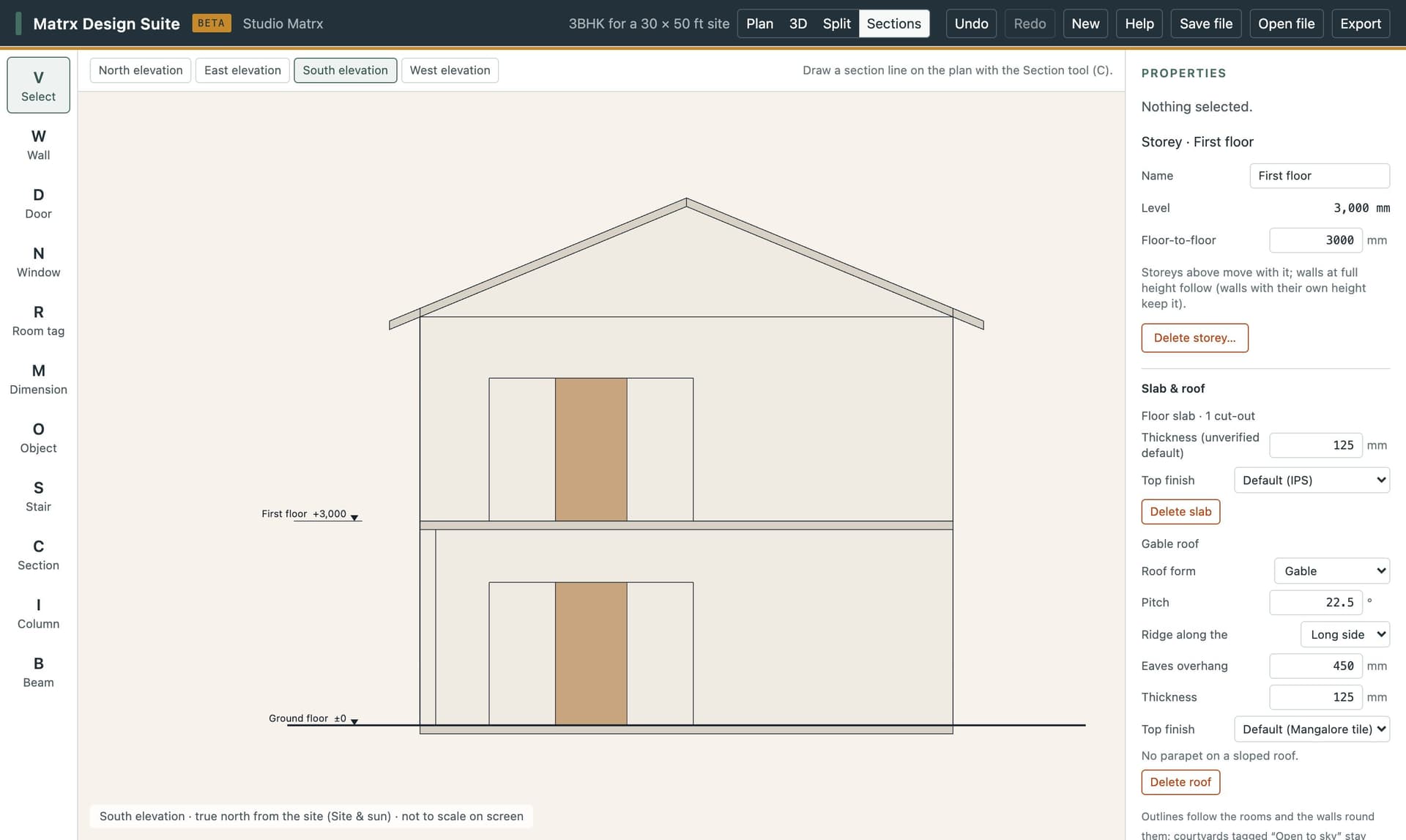The width and height of the screenshot is (1406, 840).
Task: Click Delete slab button
Action: [x=1180, y=512]
